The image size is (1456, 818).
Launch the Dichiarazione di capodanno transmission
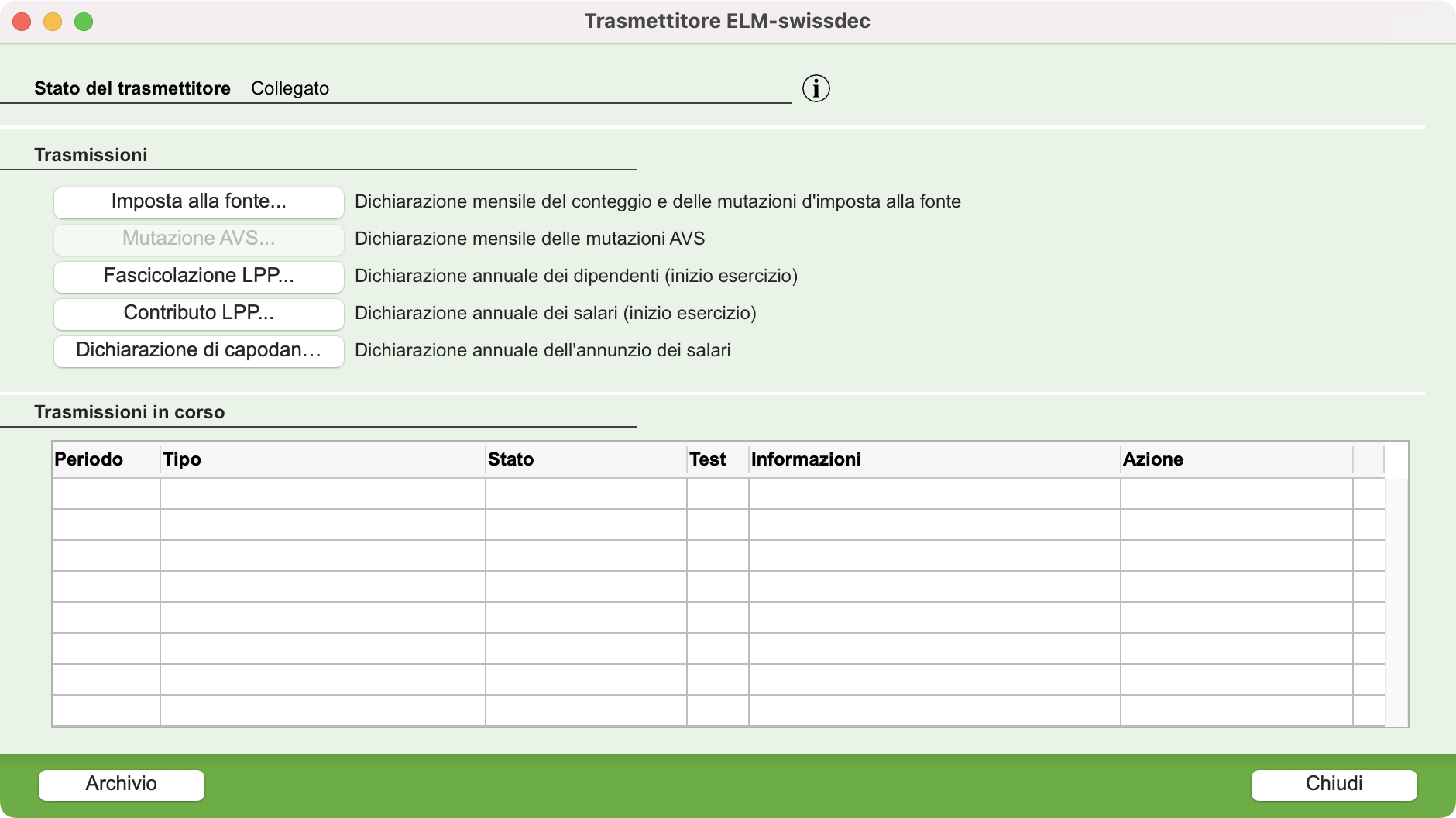[199, 350]
